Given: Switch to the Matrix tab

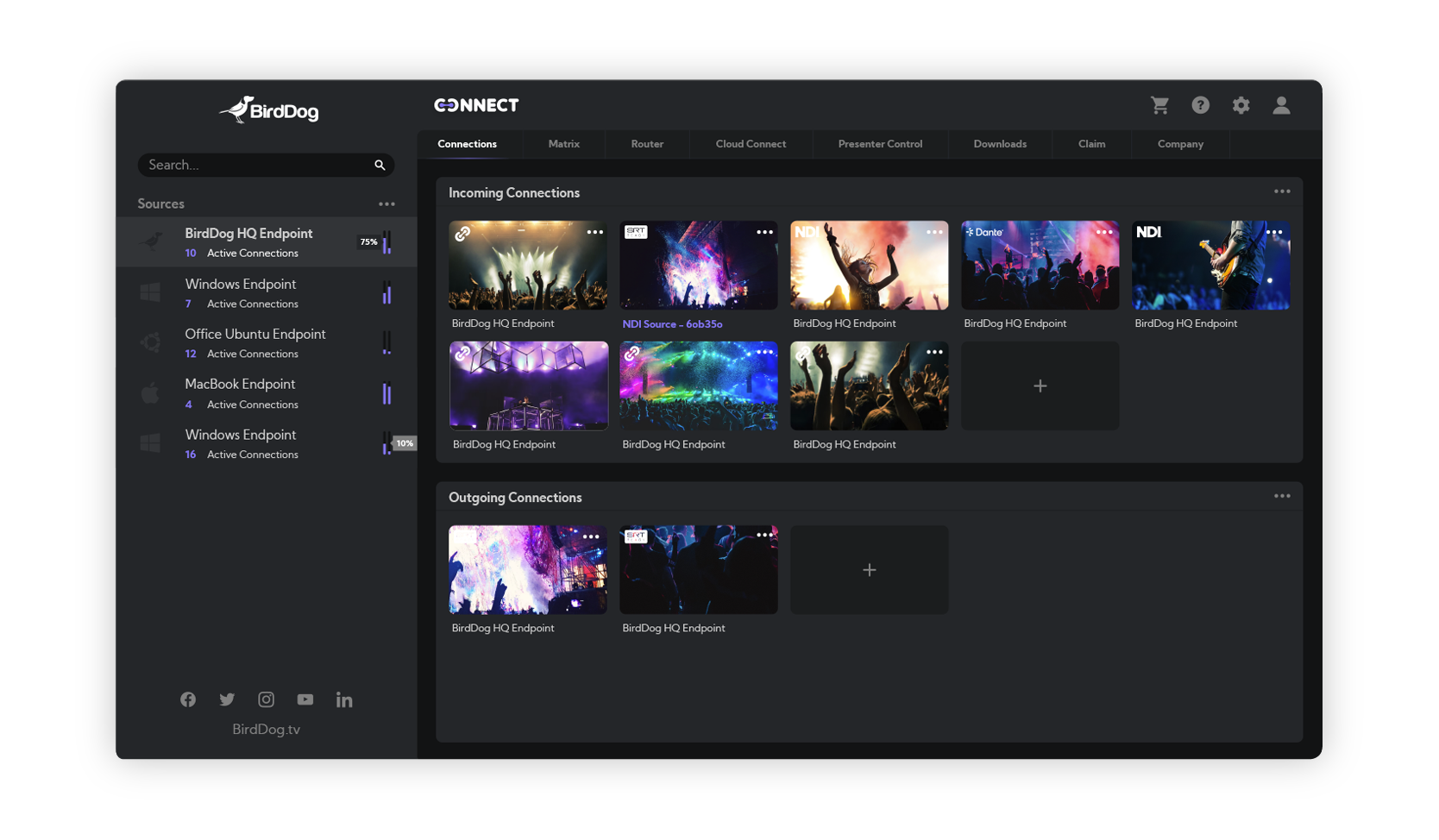Looking at the screenshot, I should click(563, 144).
